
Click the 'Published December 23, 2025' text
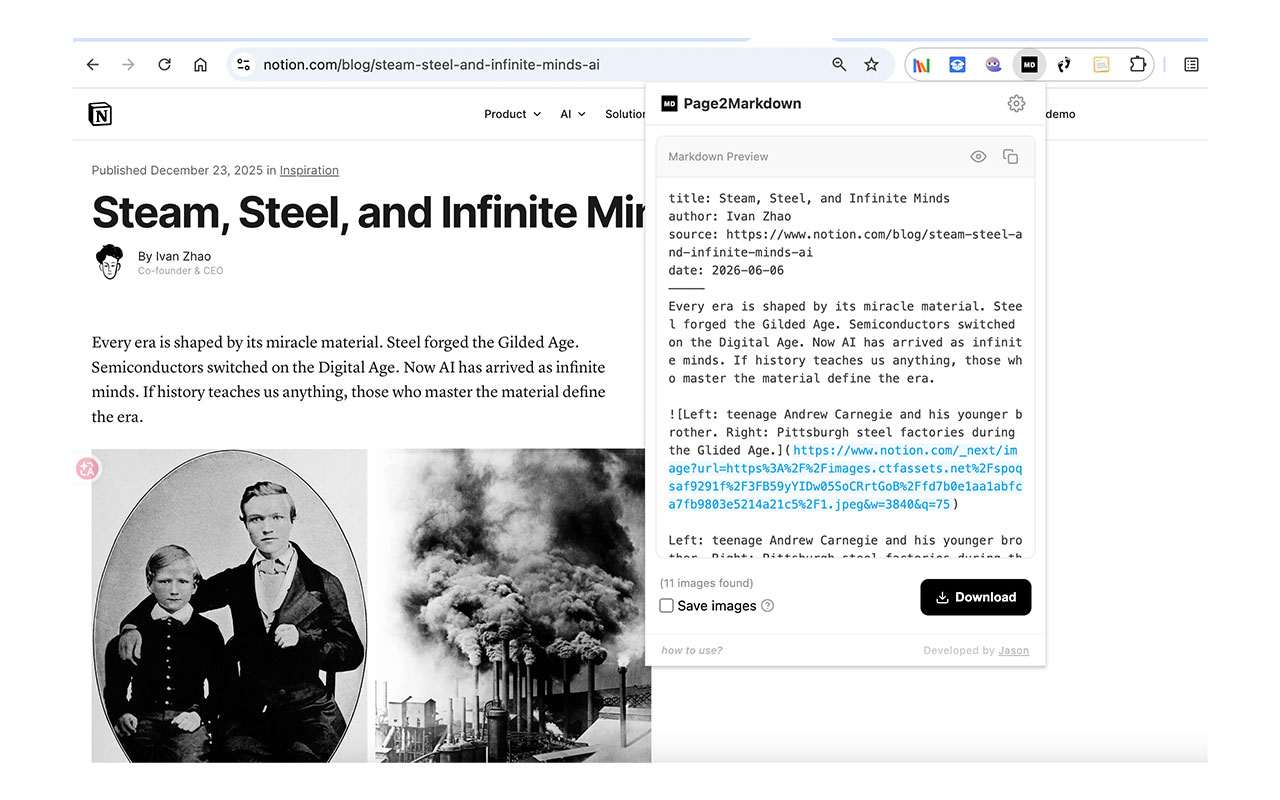coord(177,171)
